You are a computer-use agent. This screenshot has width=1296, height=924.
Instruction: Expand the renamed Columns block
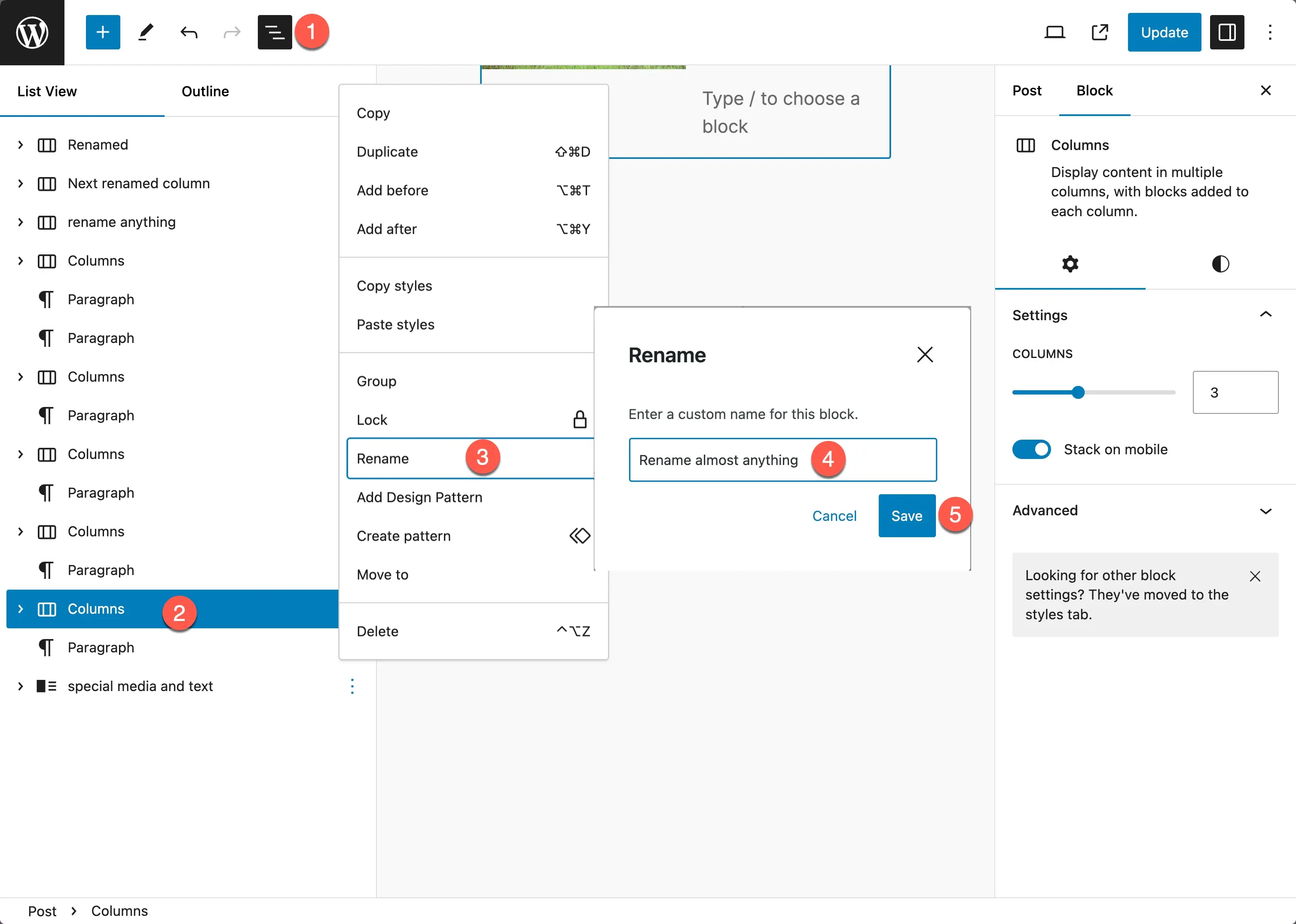22,145
